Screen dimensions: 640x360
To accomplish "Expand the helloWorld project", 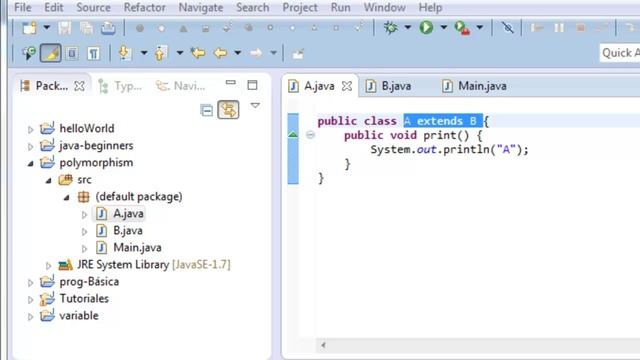I will click(31, 129).
